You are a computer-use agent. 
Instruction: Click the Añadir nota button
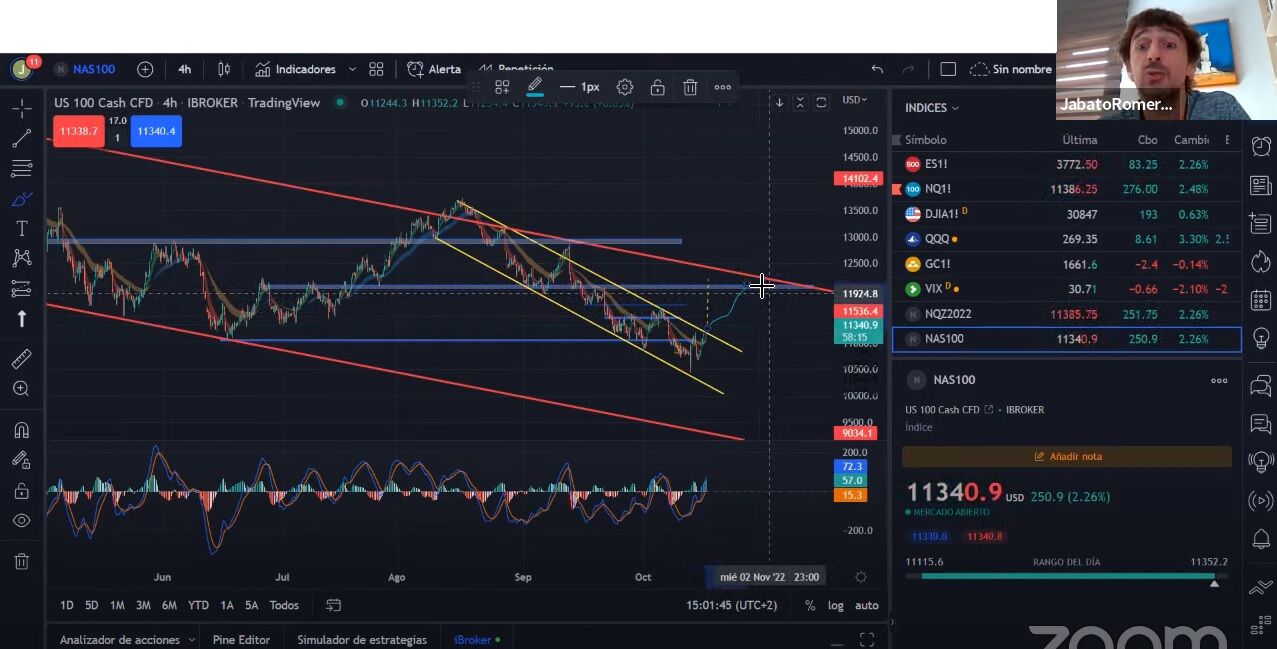click(x=1067, y=456)
